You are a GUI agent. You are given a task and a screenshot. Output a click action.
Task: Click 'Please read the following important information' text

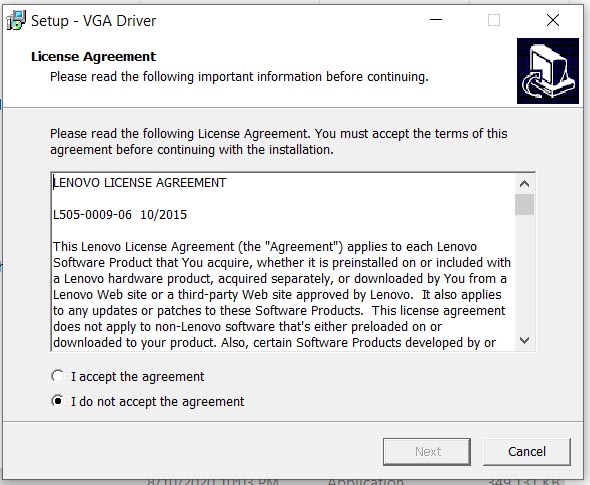pos(239,77)
